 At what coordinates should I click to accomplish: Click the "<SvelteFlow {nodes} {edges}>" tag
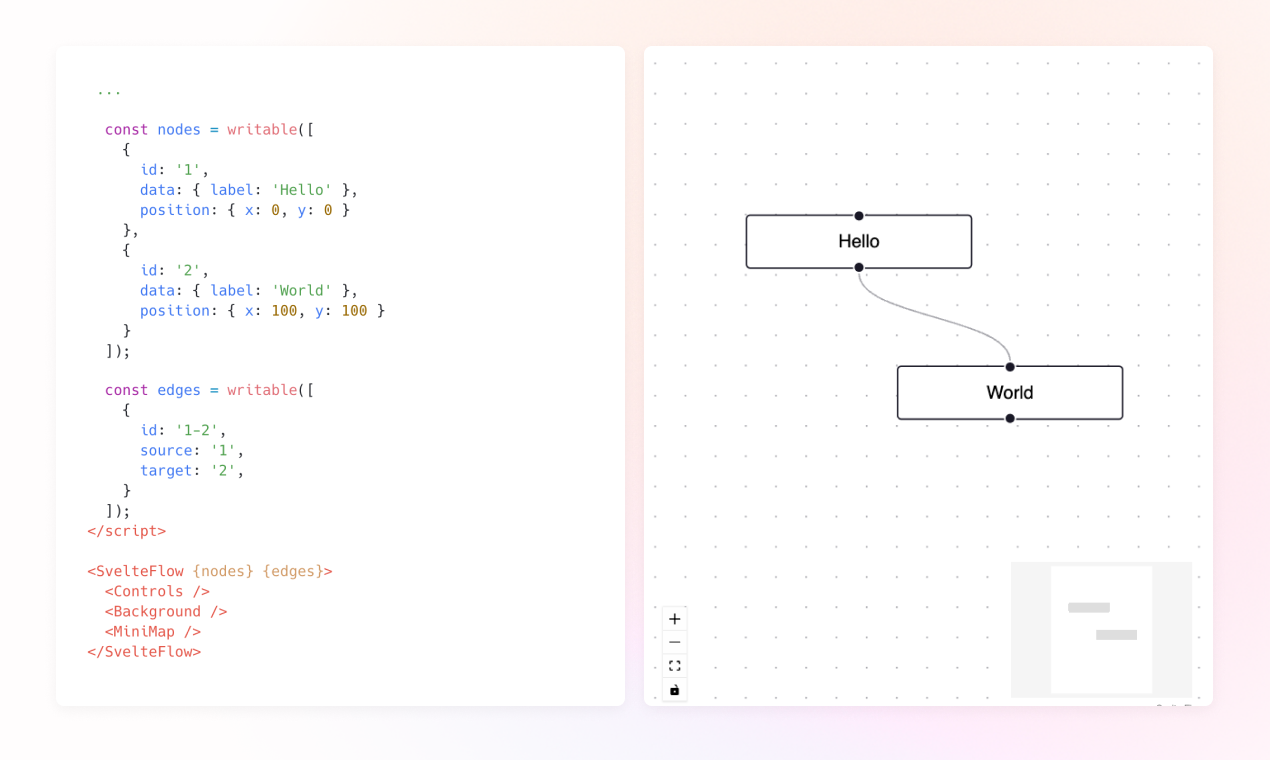210,571
